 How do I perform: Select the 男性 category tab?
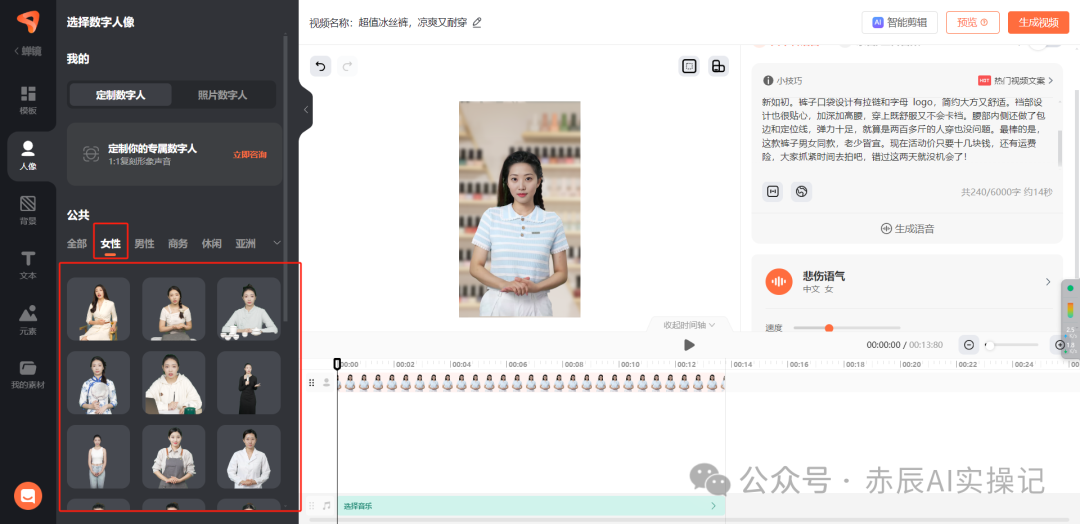pos(144,243)
